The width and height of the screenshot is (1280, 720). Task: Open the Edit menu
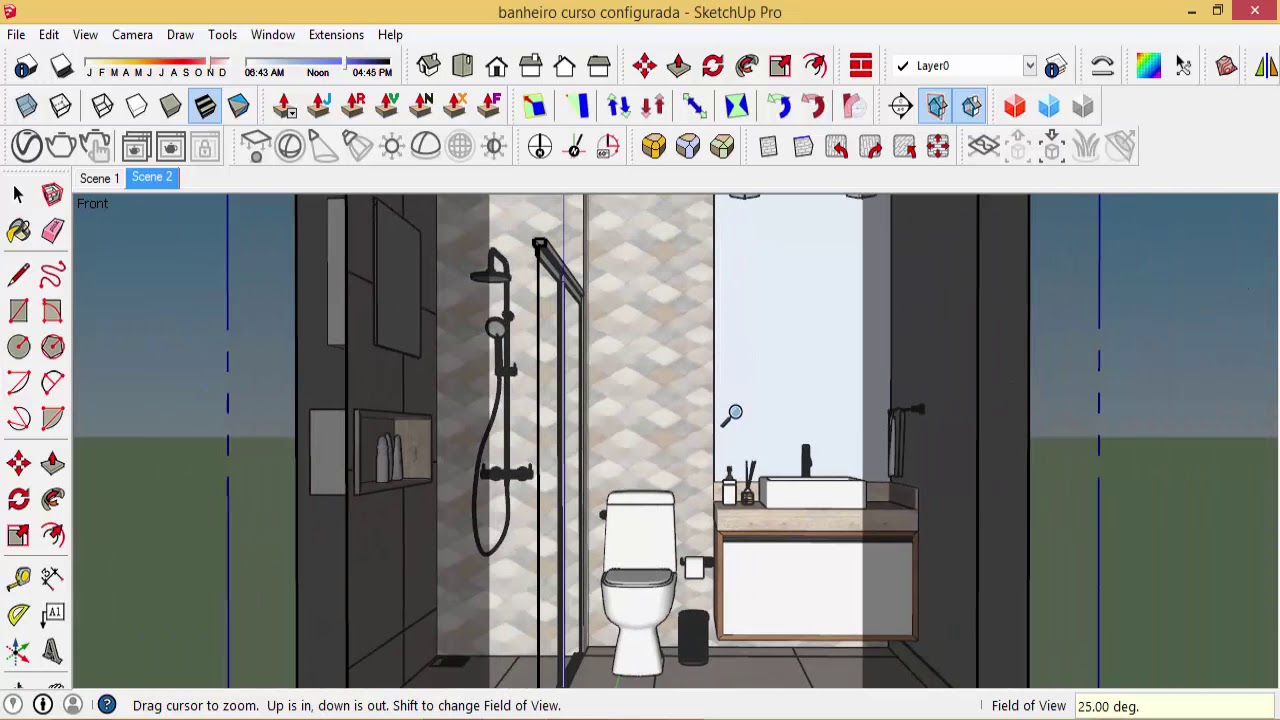tap(48, 34)
